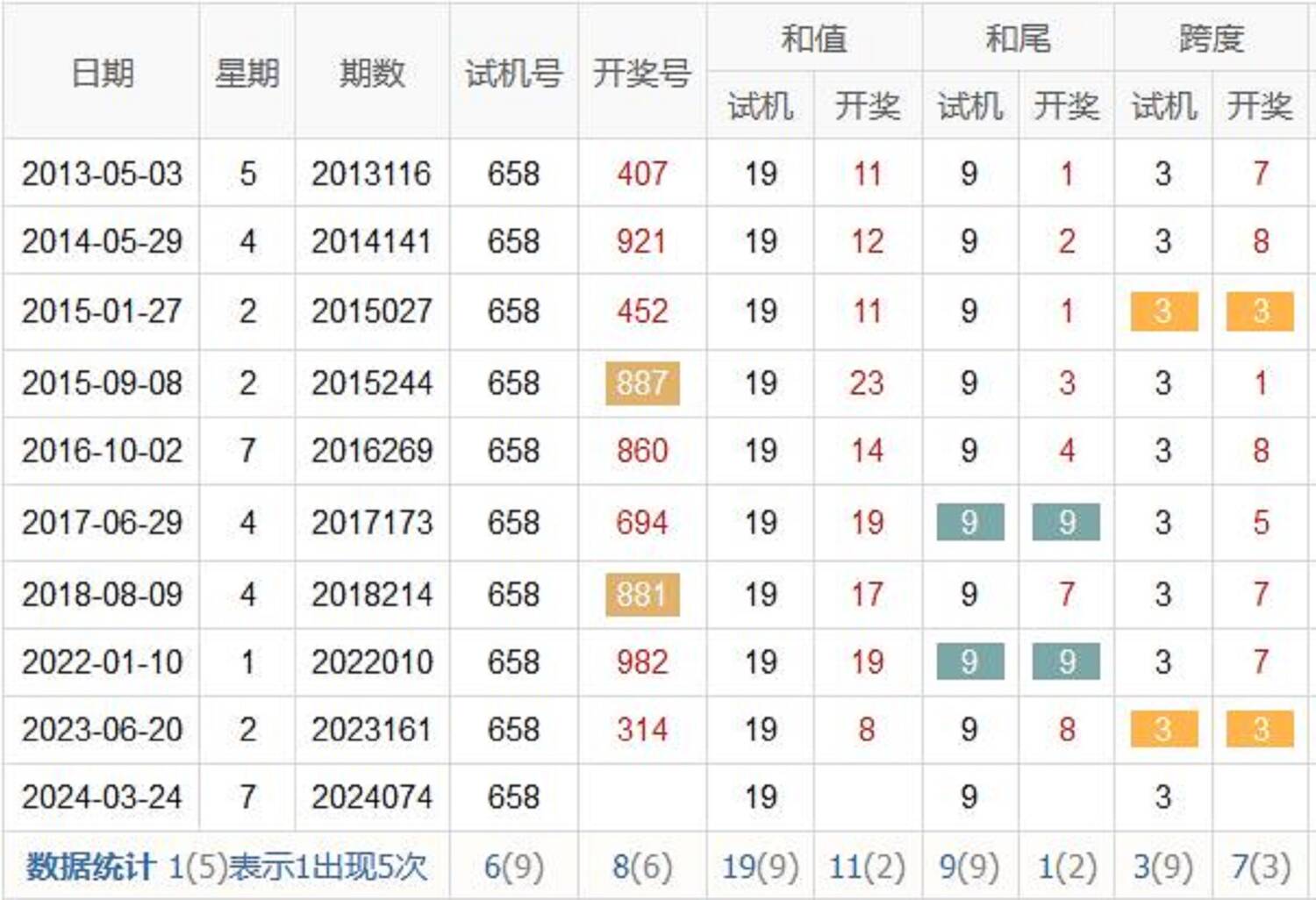Select the 期数 column header
The height and width of the screenshot is (900, 1316).
pyautogui.click(x=372, y=73)
